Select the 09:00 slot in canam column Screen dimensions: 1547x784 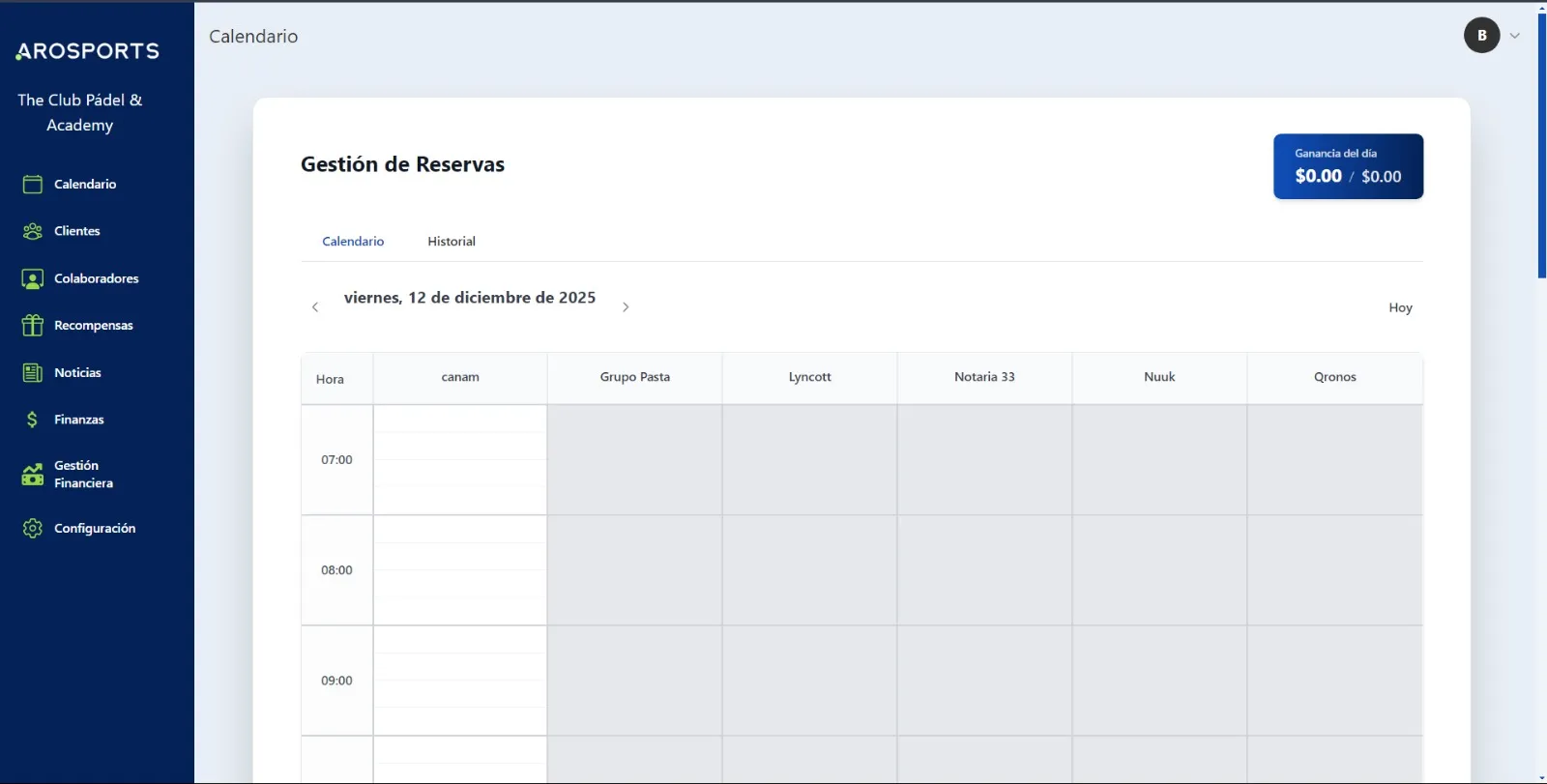460,681
